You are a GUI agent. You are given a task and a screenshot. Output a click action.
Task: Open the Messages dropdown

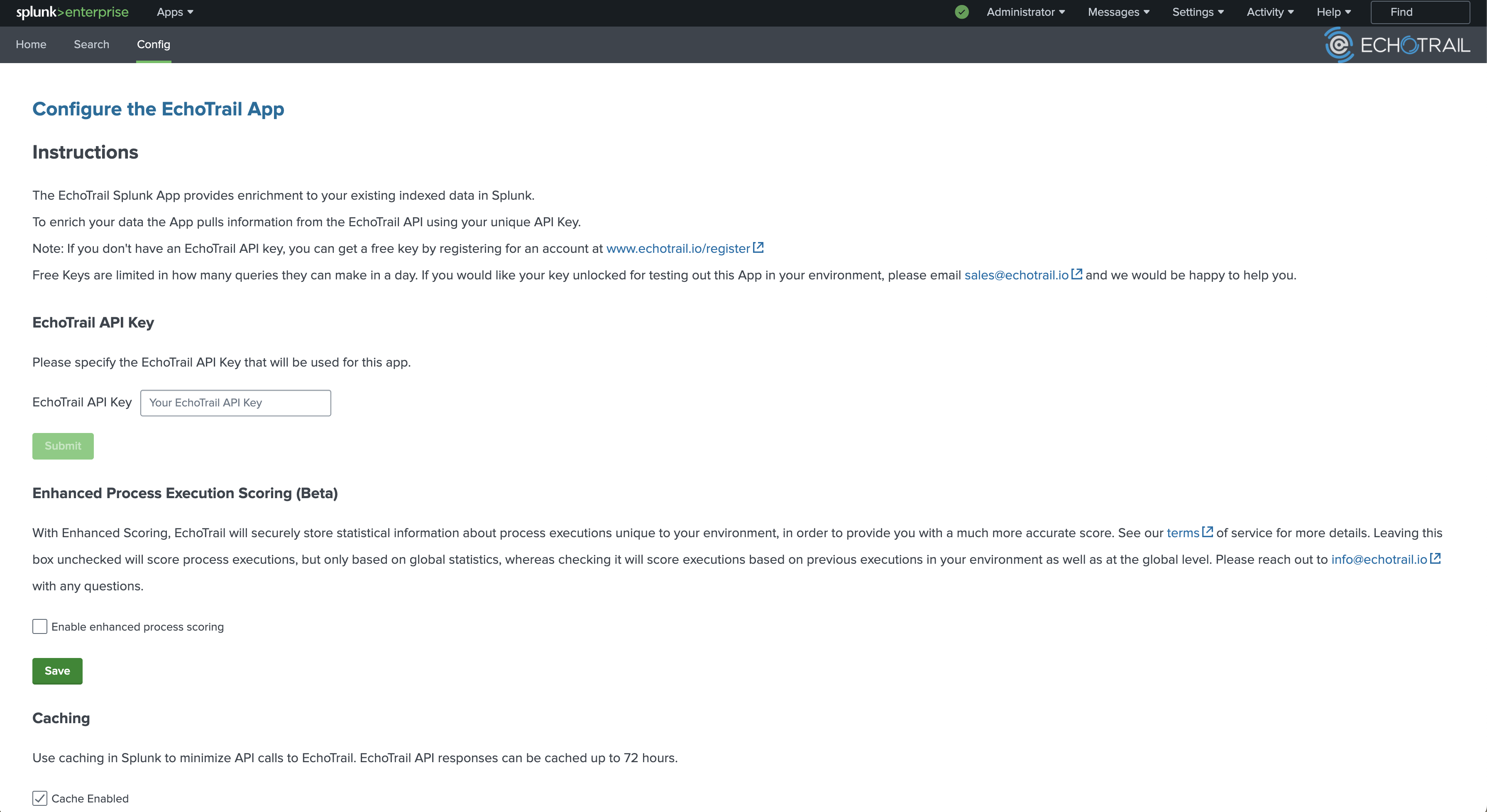point(1119,12)
